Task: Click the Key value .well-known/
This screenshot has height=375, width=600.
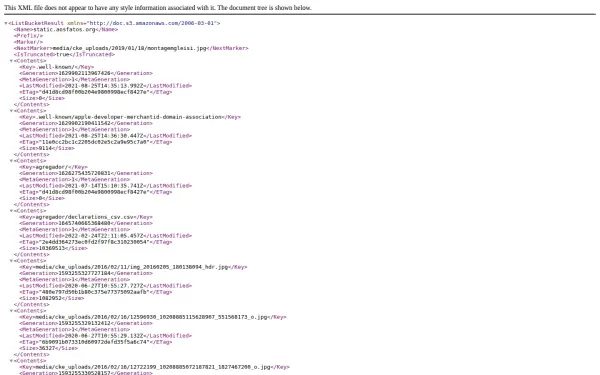Action: [54, 67]
